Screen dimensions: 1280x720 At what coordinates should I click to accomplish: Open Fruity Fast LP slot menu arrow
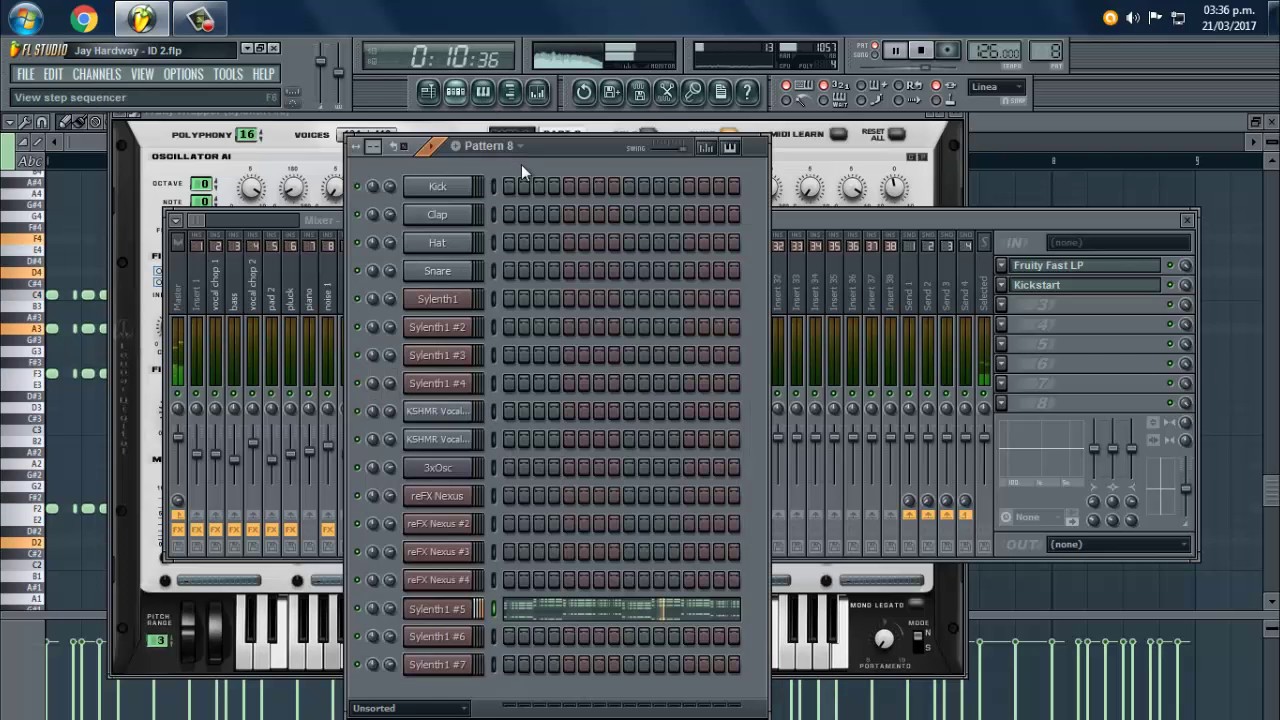click(1002, 265)
